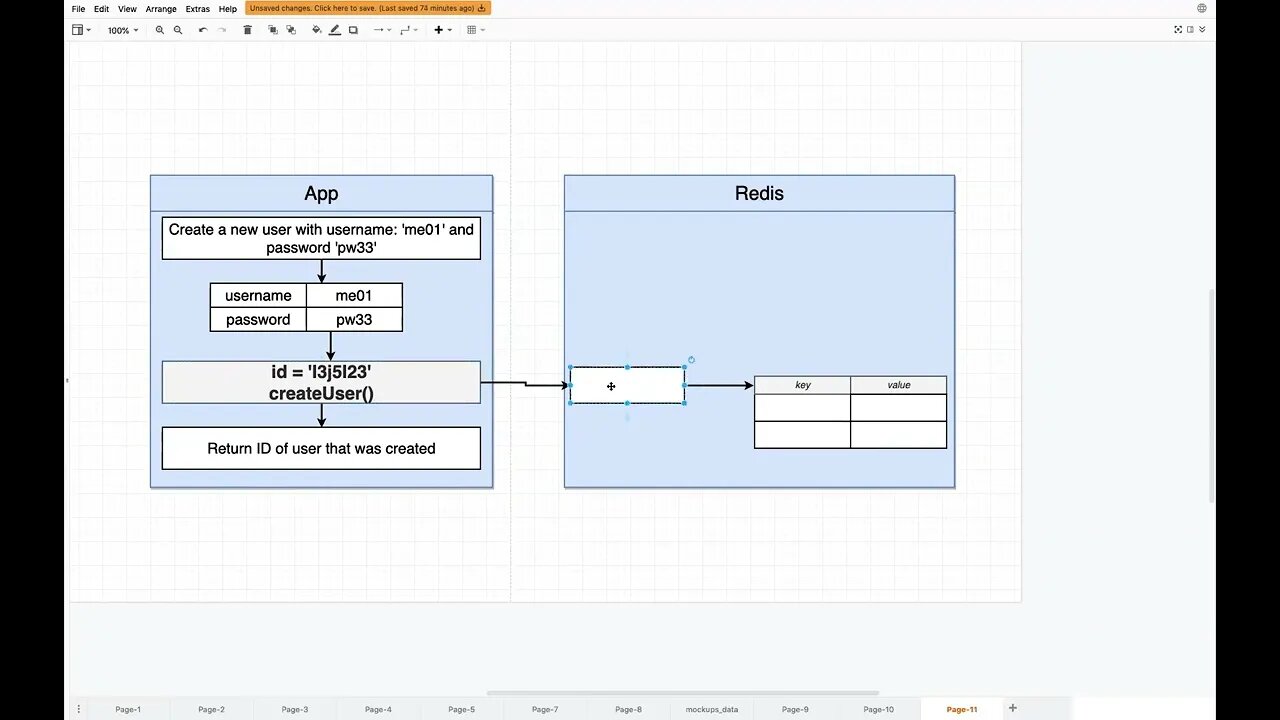Open the Edit menu
1280x720 pixels.
101,8
